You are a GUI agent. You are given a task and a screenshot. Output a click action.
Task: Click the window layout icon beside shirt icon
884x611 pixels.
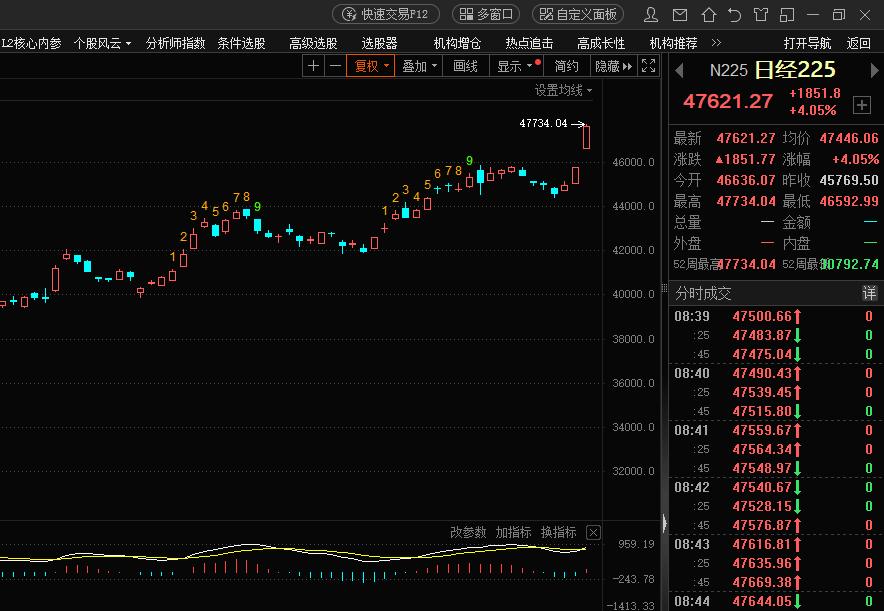(787, 15)
